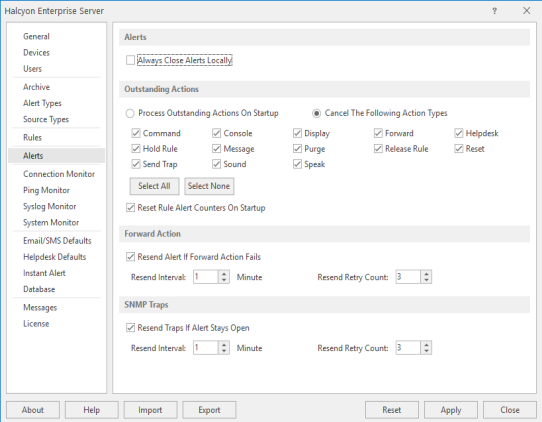
Task: Open Syslog Monitor settings
Action: [49, 206]
